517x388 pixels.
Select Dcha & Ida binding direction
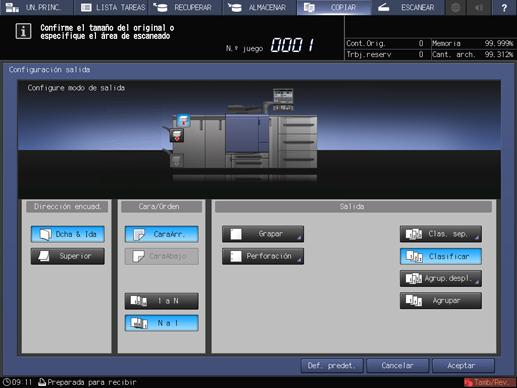click(68, 234)
